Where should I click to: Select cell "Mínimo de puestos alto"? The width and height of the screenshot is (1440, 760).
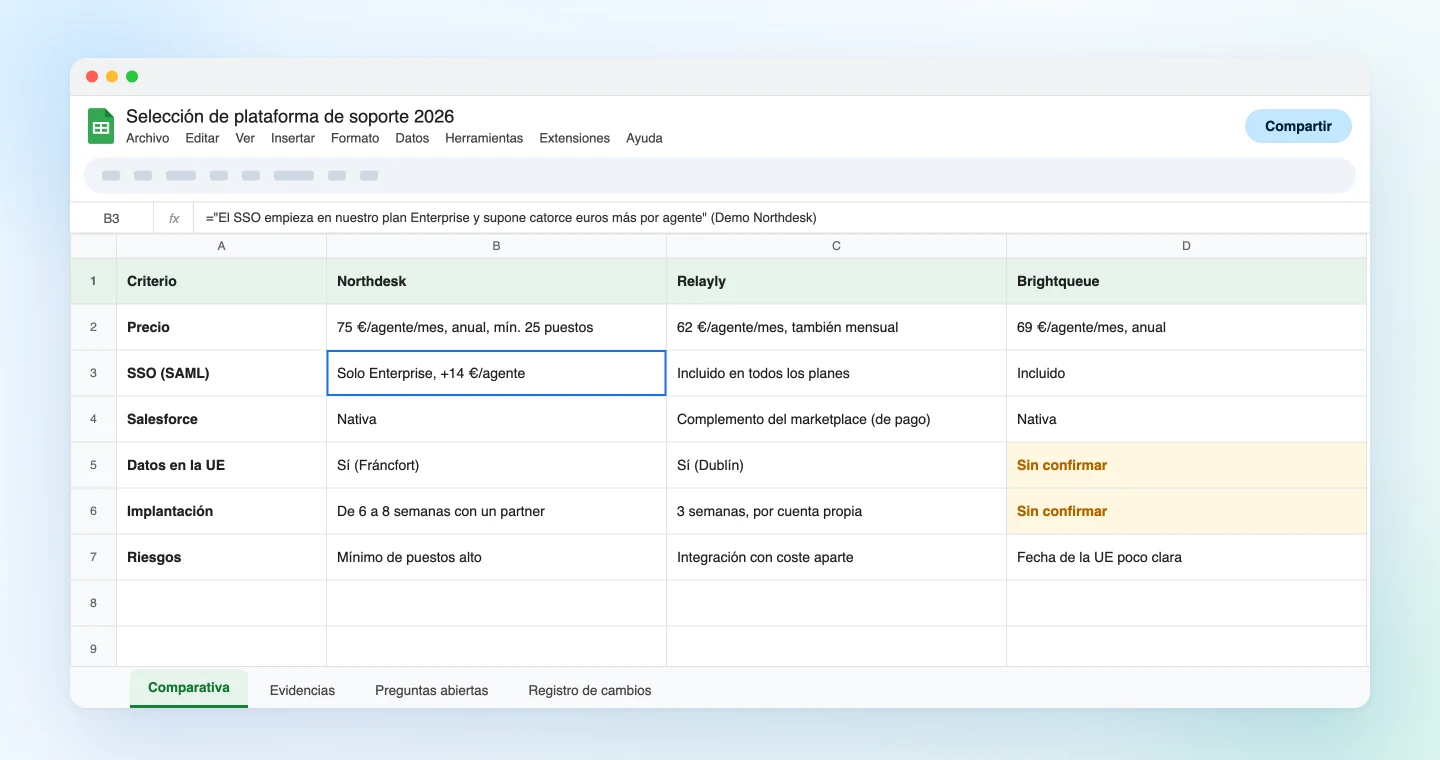coord(497,557)
